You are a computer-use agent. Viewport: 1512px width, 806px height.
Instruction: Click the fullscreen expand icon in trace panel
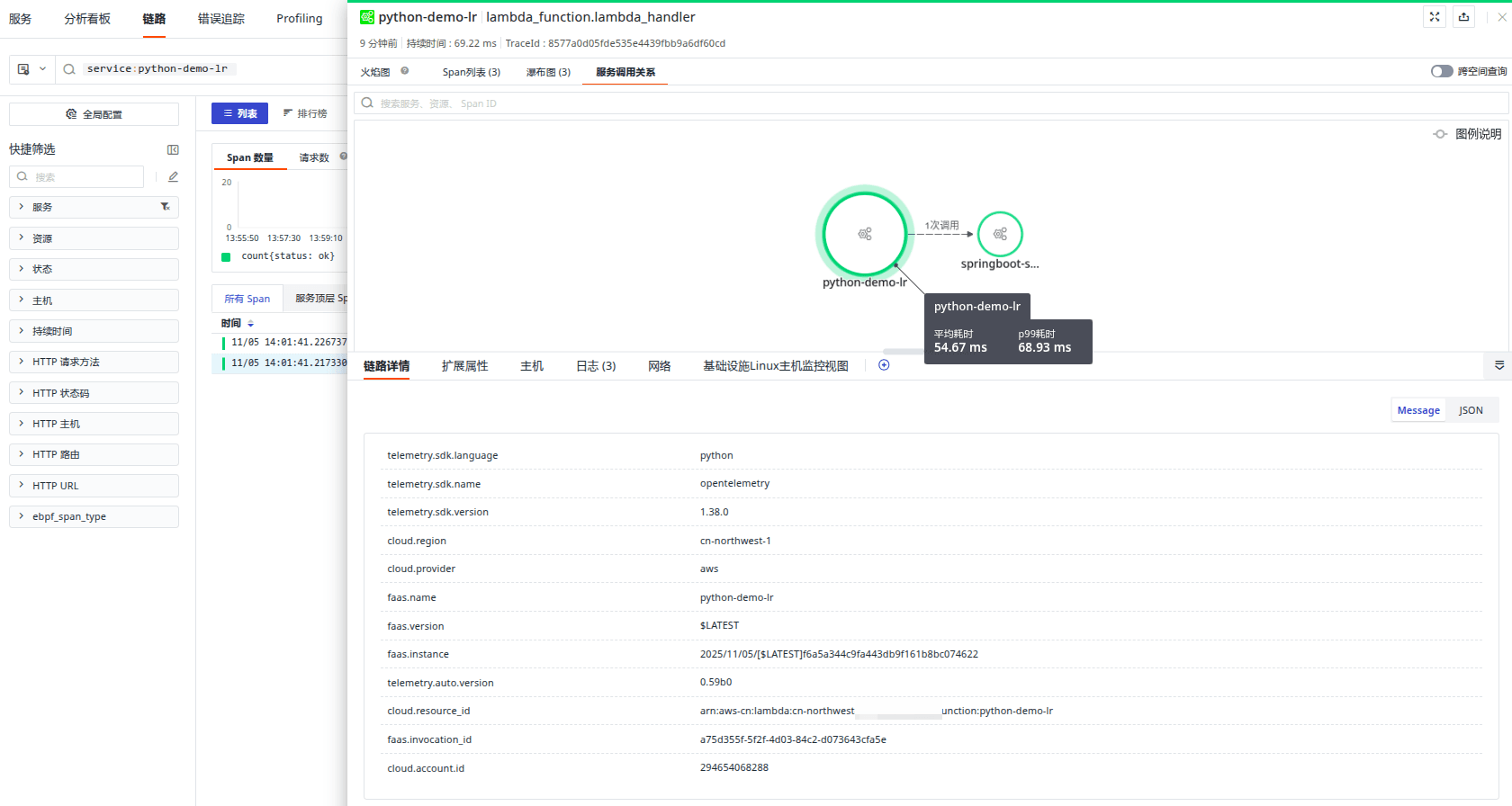pos(1435,17)
